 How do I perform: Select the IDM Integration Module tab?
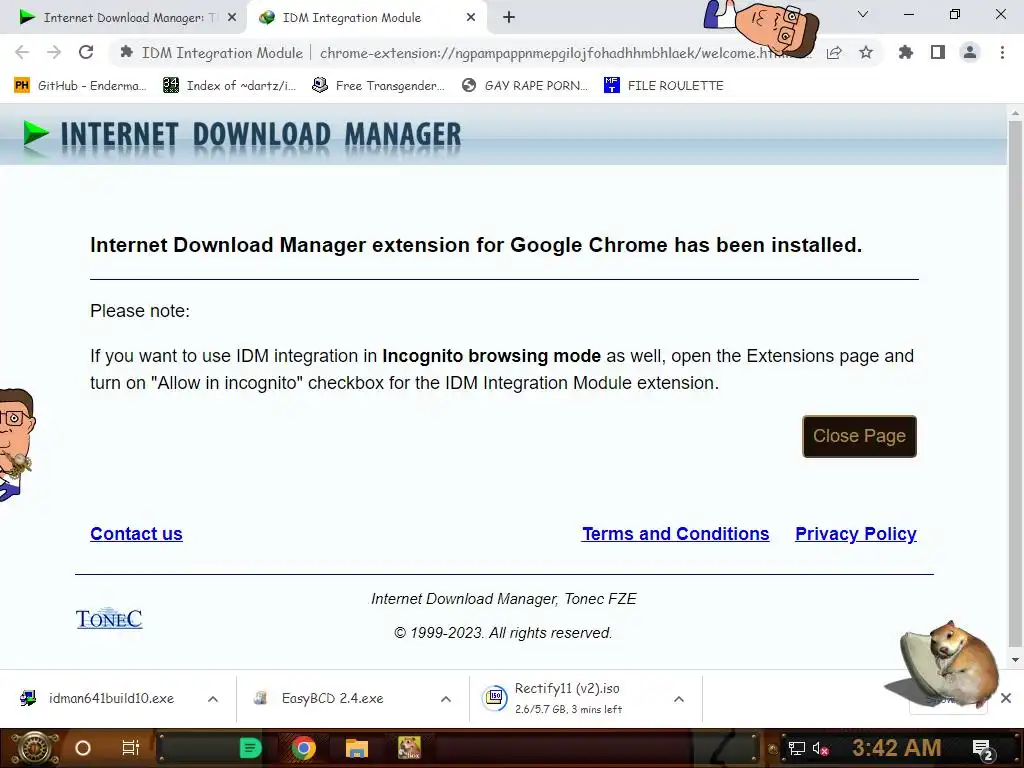(367, 18)
